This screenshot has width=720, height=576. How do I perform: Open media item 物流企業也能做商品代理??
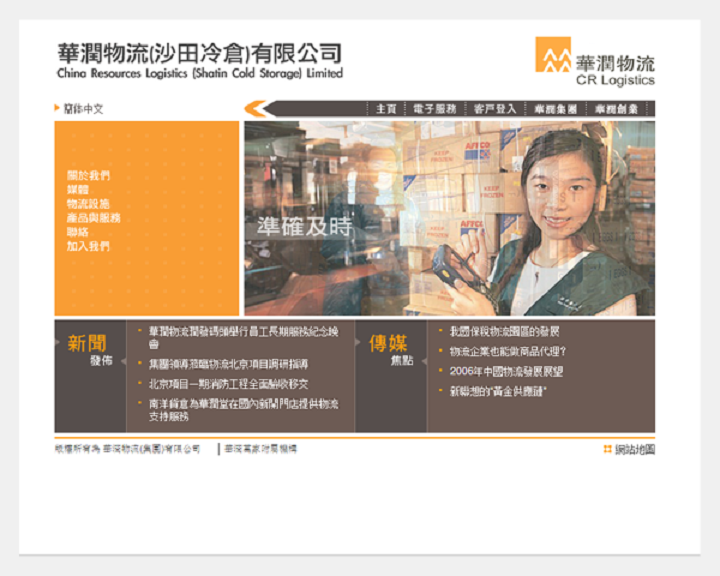(x=508, y=351)
